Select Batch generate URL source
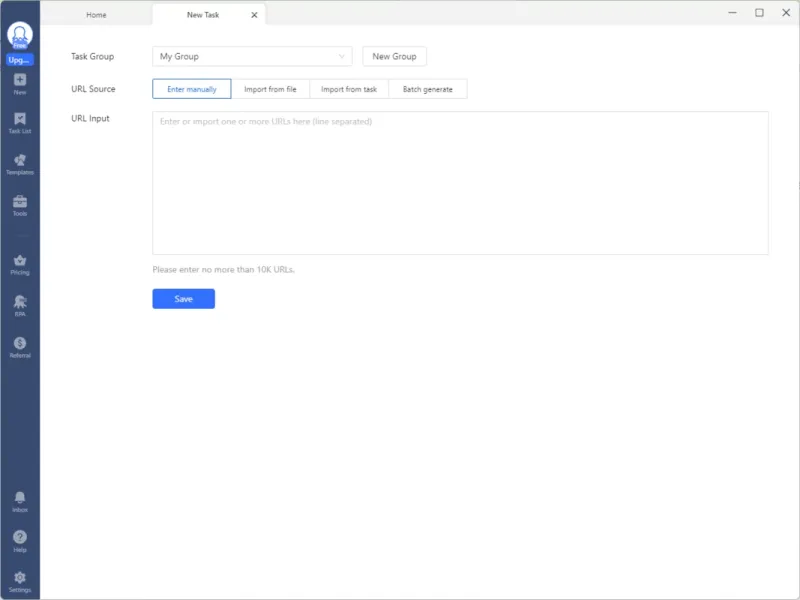 coord(428,89)
